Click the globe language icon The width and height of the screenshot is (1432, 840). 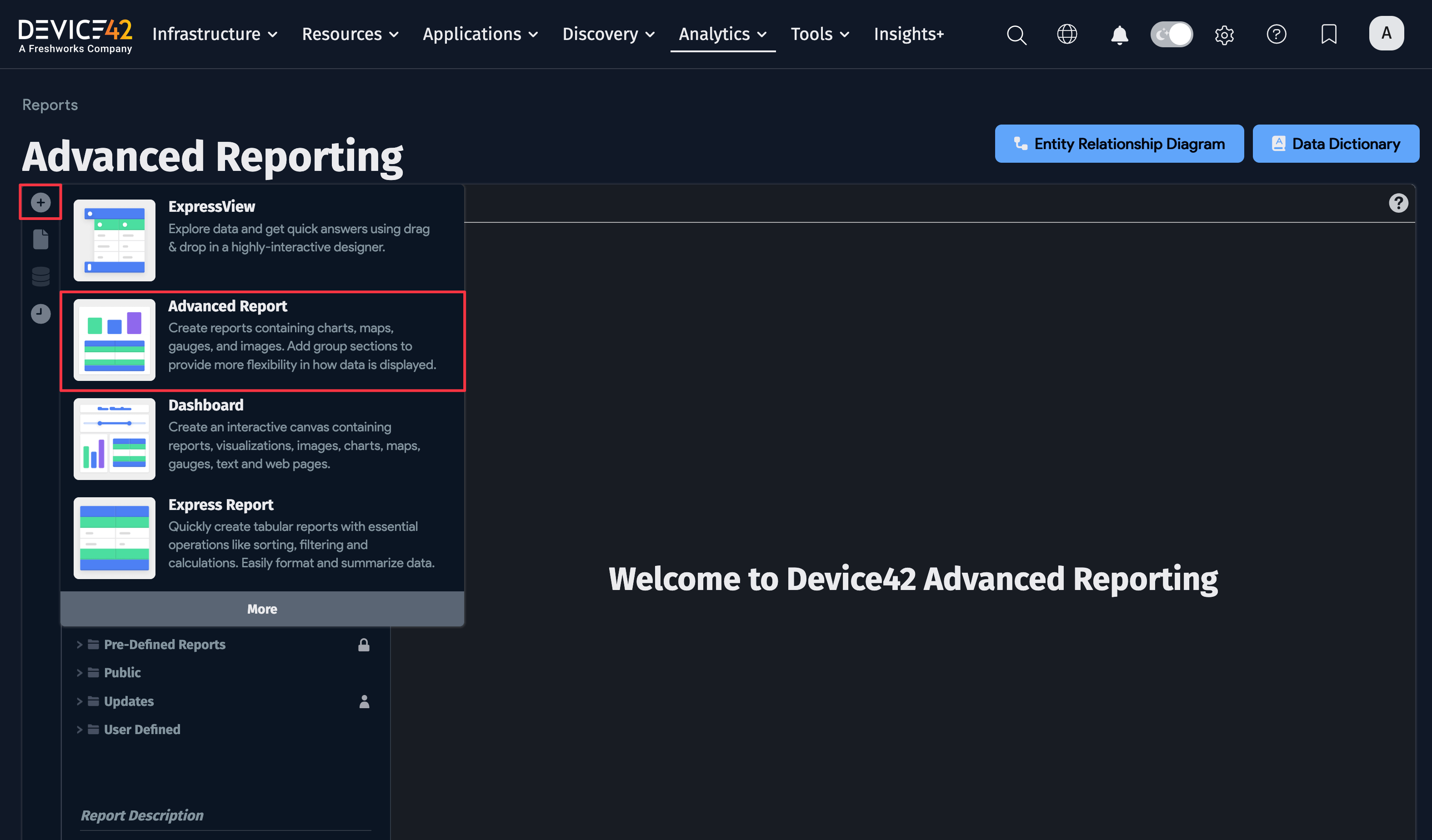coord(1067,35)
